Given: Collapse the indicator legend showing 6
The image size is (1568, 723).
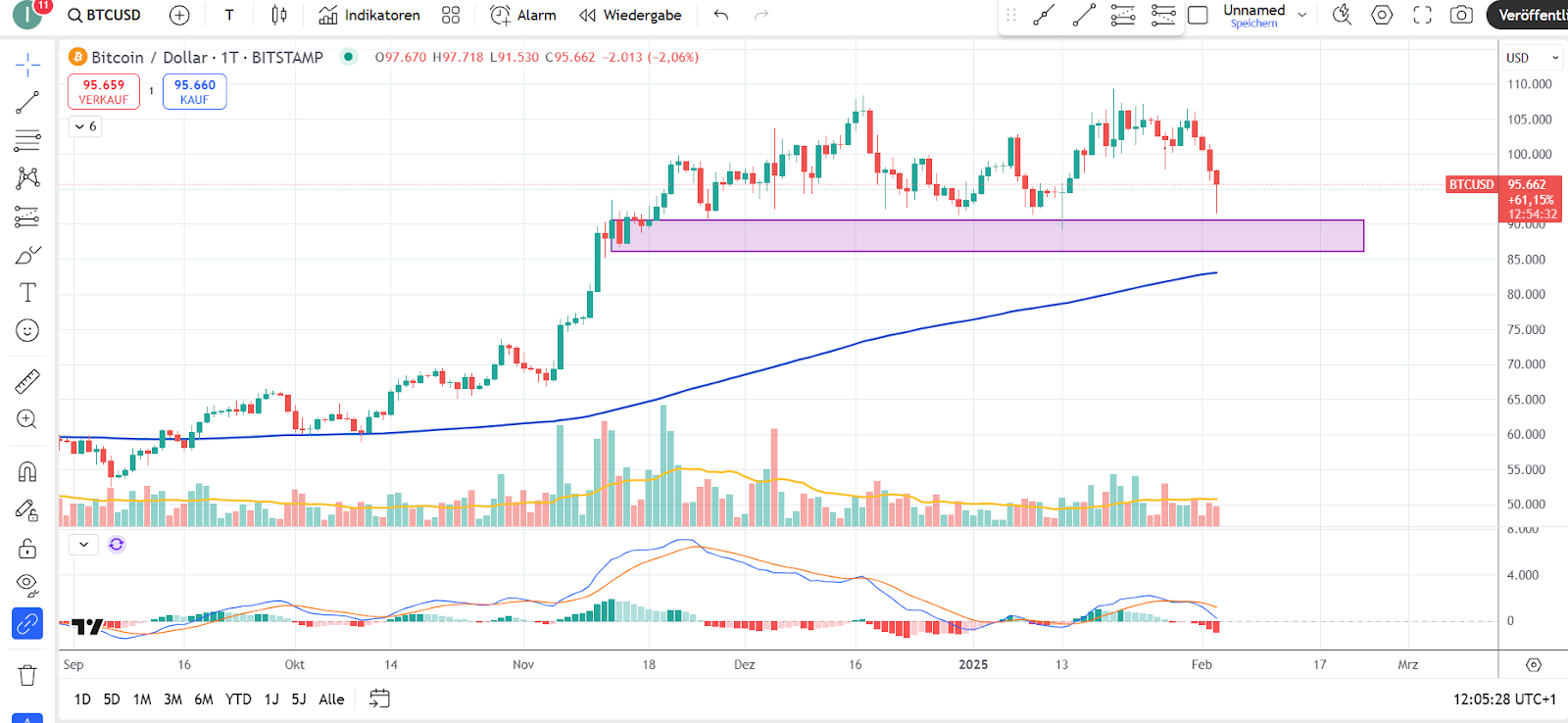Looking at the screenshot, I should coord(86,126).
